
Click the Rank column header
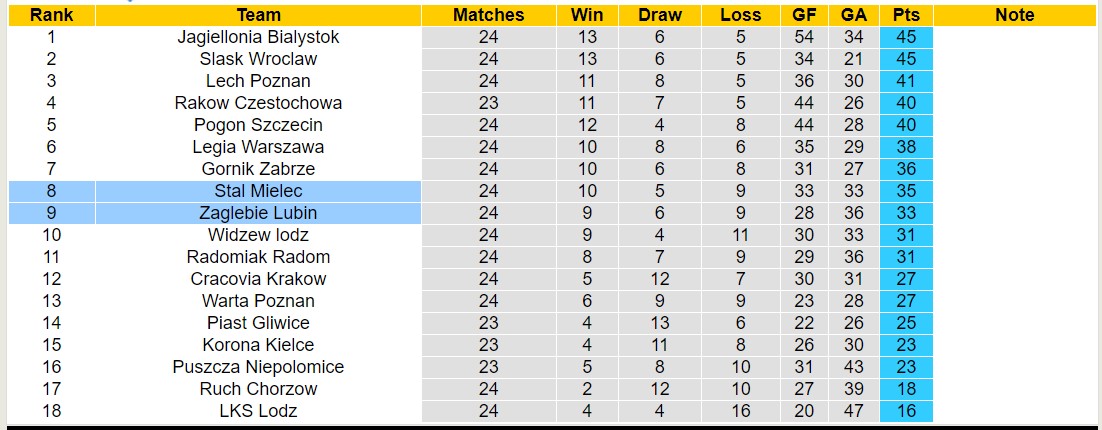[51, 15]
